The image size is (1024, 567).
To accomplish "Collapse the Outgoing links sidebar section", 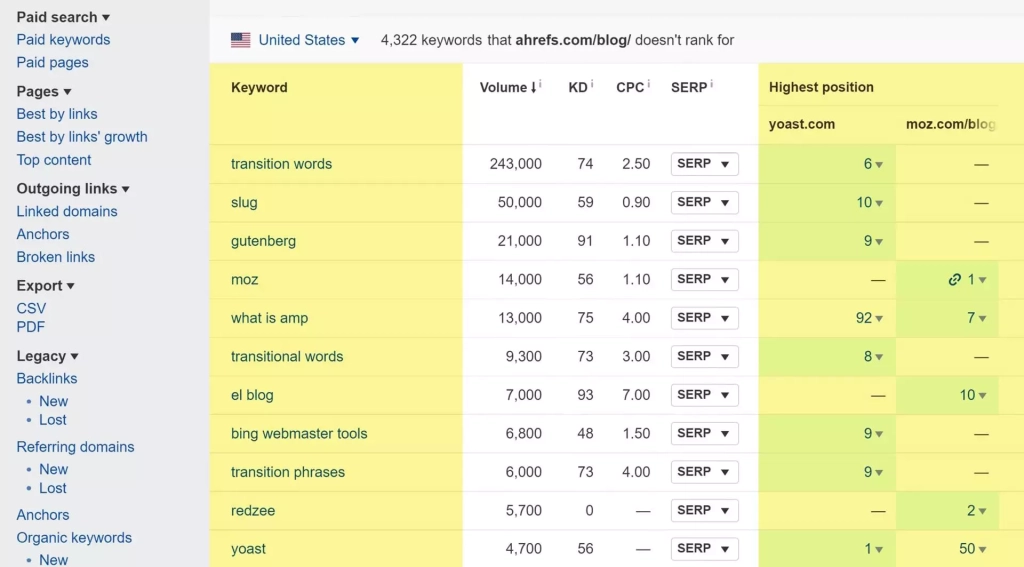I will point(73,189).
